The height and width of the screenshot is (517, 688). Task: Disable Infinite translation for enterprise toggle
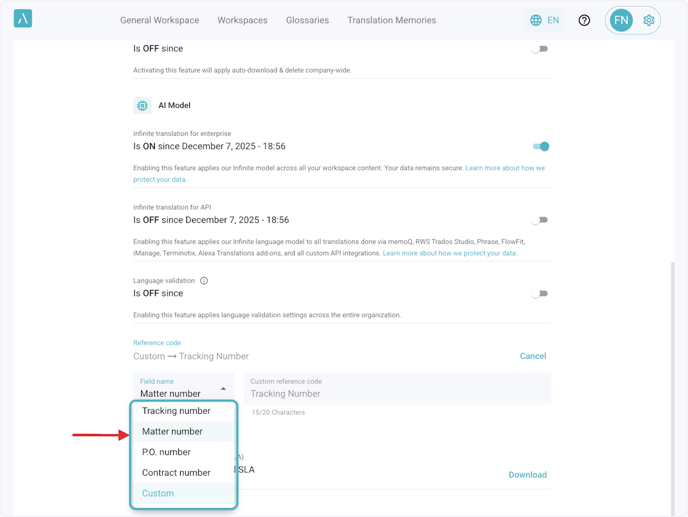(540, 146)
